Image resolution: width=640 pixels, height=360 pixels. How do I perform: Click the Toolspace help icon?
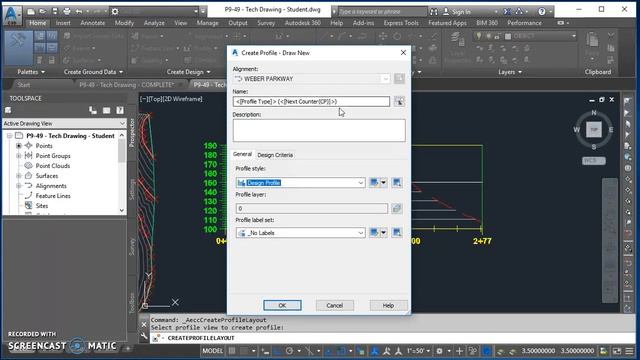click(120, 110)
